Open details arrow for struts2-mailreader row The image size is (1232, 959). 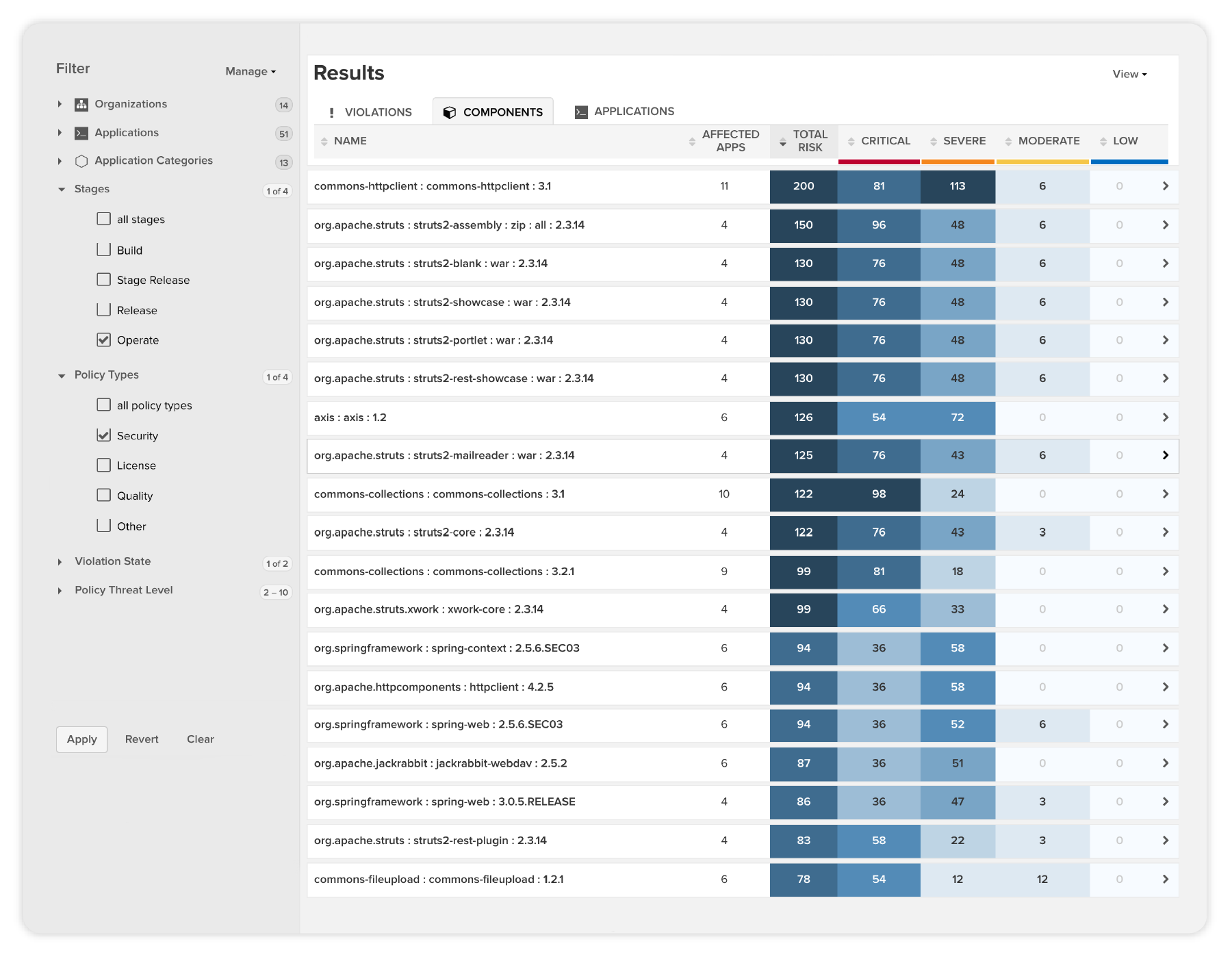pyautogui.click(x=1166, y=455)
